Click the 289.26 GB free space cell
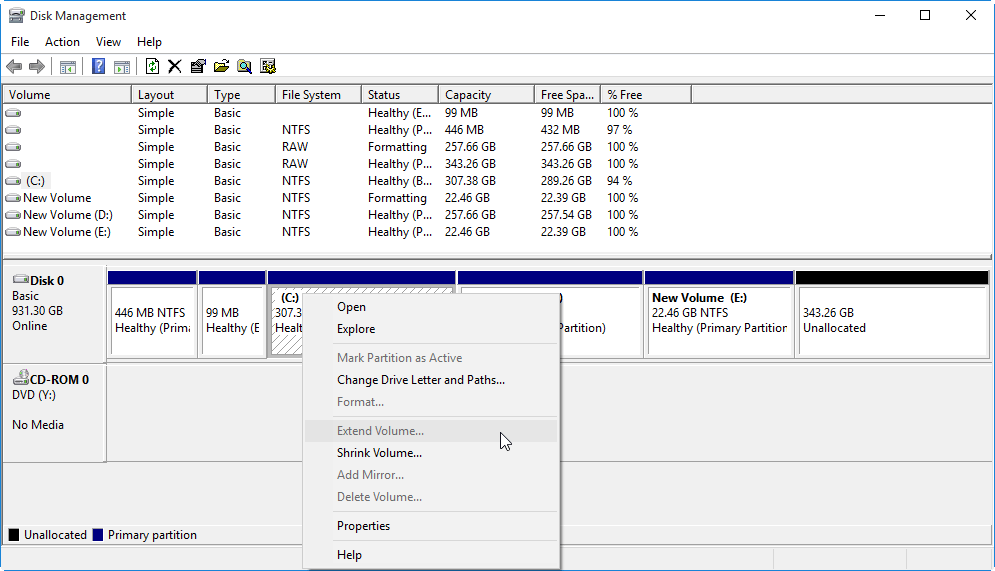 [x=566, y=181]
